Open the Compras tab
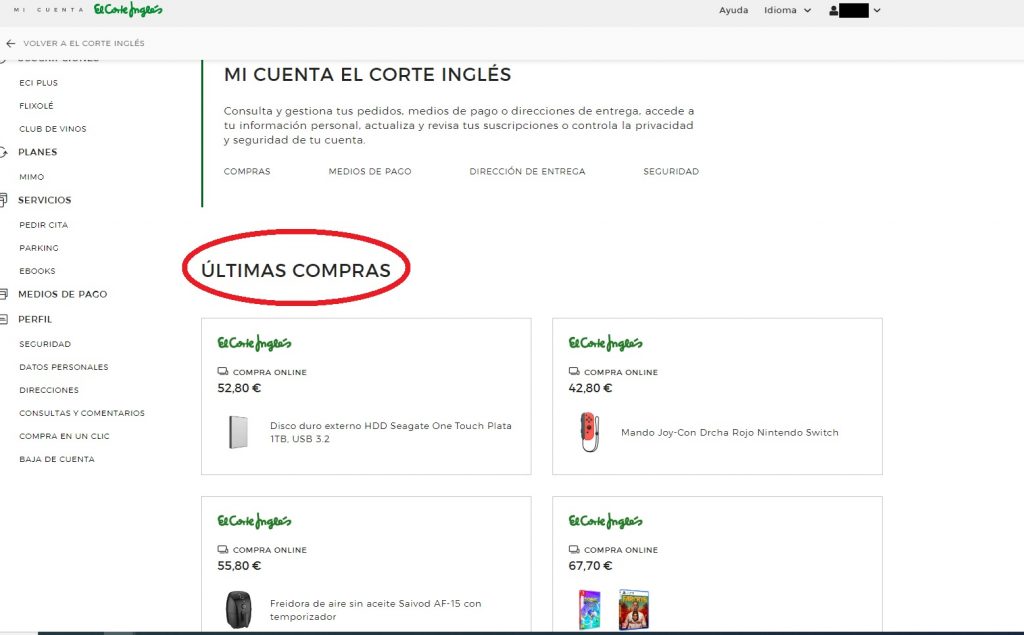 tap(247, 171)
